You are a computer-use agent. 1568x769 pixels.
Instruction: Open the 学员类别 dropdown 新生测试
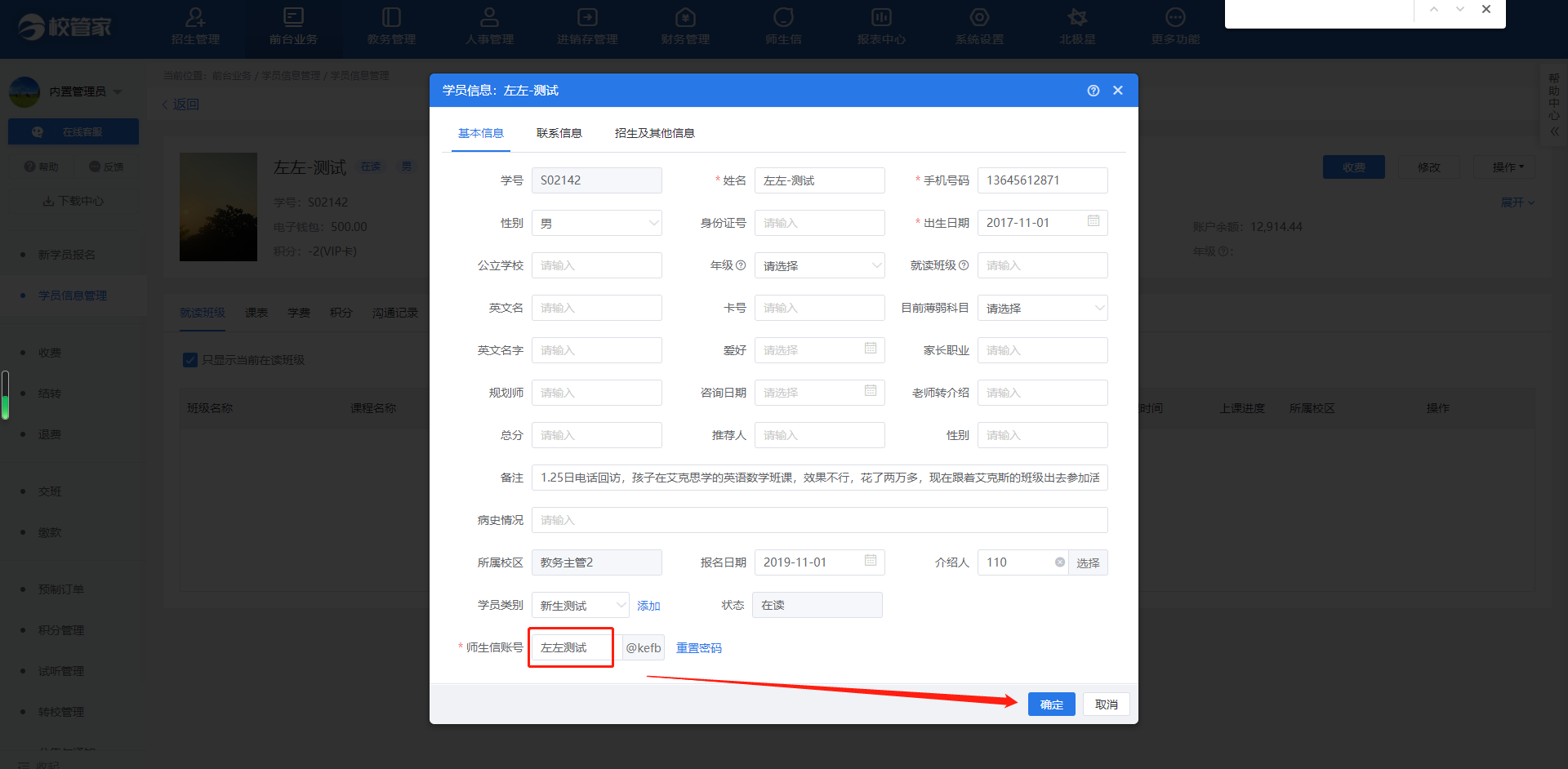coord(581,605)
